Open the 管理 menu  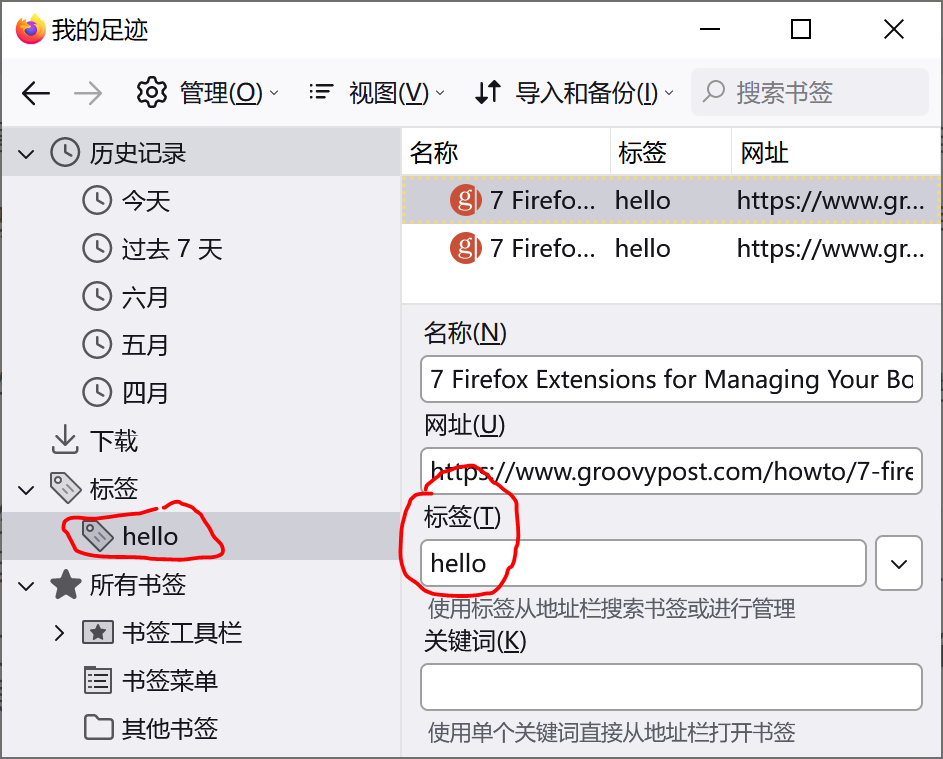point(207,93)
